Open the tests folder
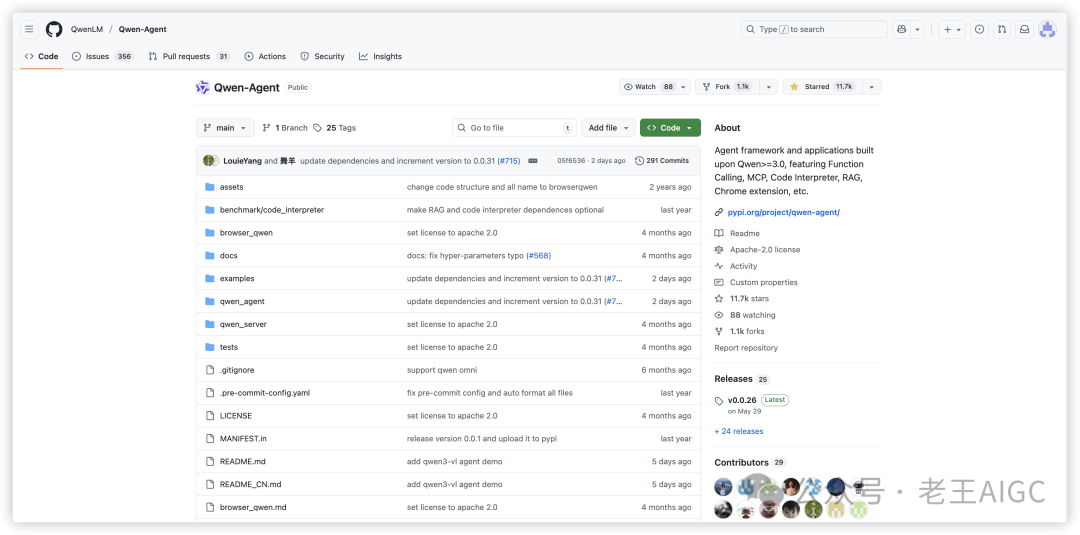 click(229, 347)
